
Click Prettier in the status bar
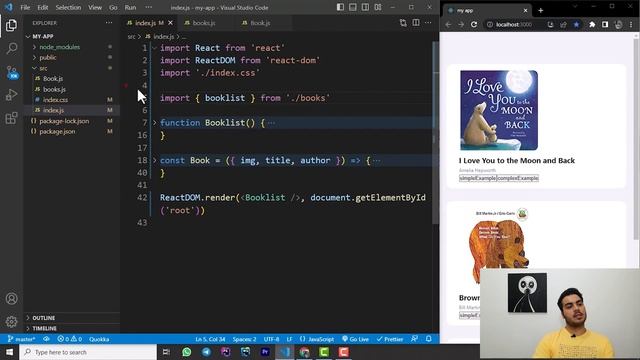point(390,339)
